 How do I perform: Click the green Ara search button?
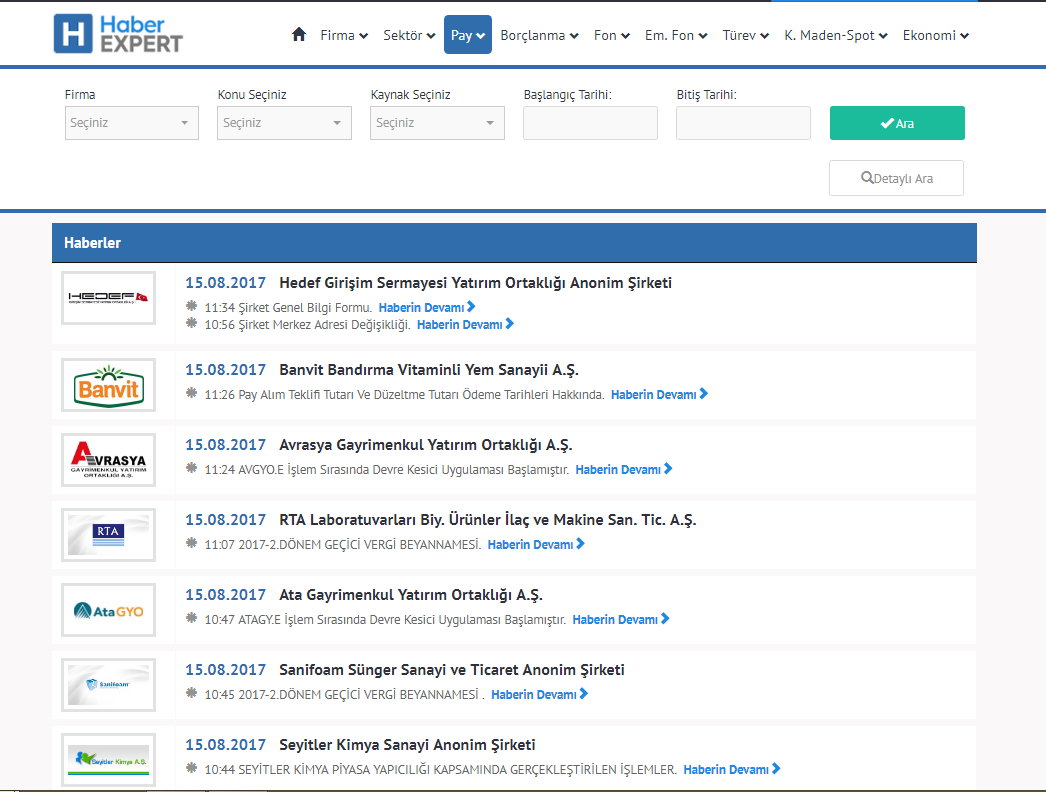click(897, 123)
